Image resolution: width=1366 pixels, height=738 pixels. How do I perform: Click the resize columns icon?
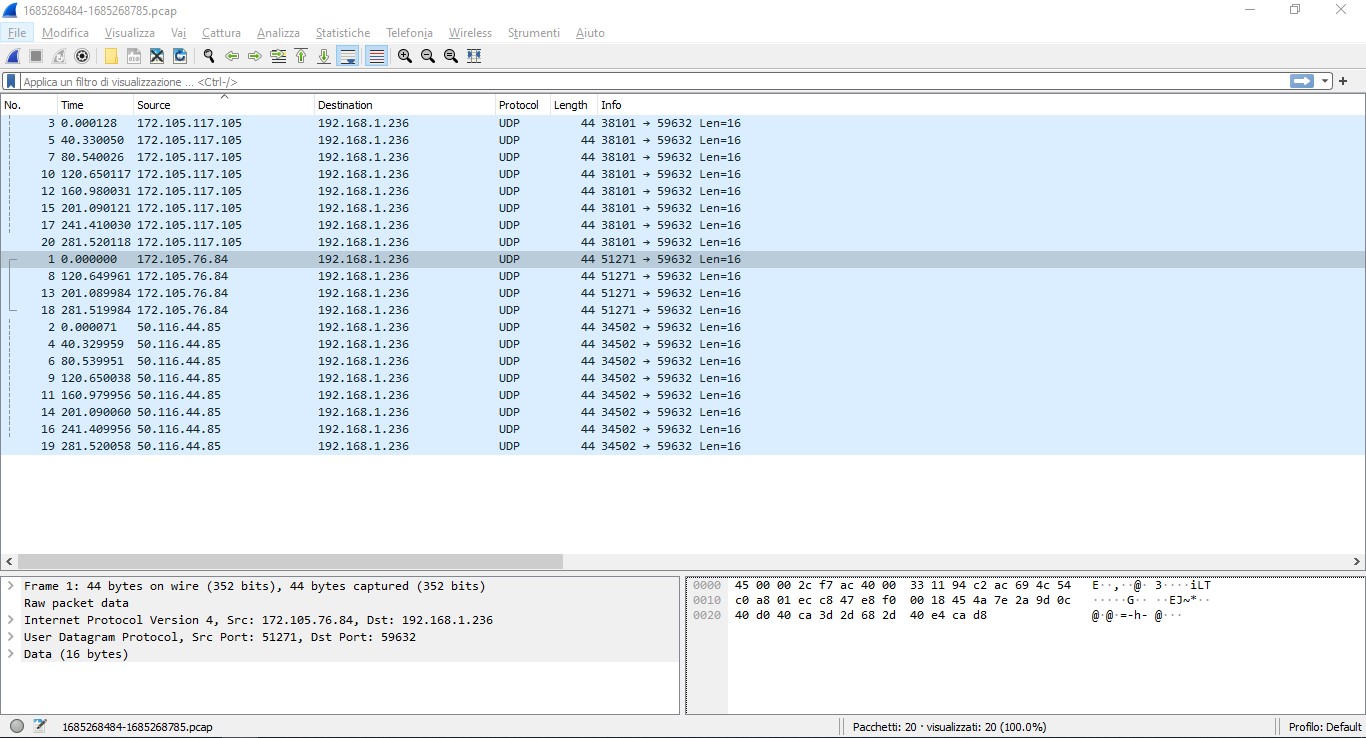(x=474, y=56)
